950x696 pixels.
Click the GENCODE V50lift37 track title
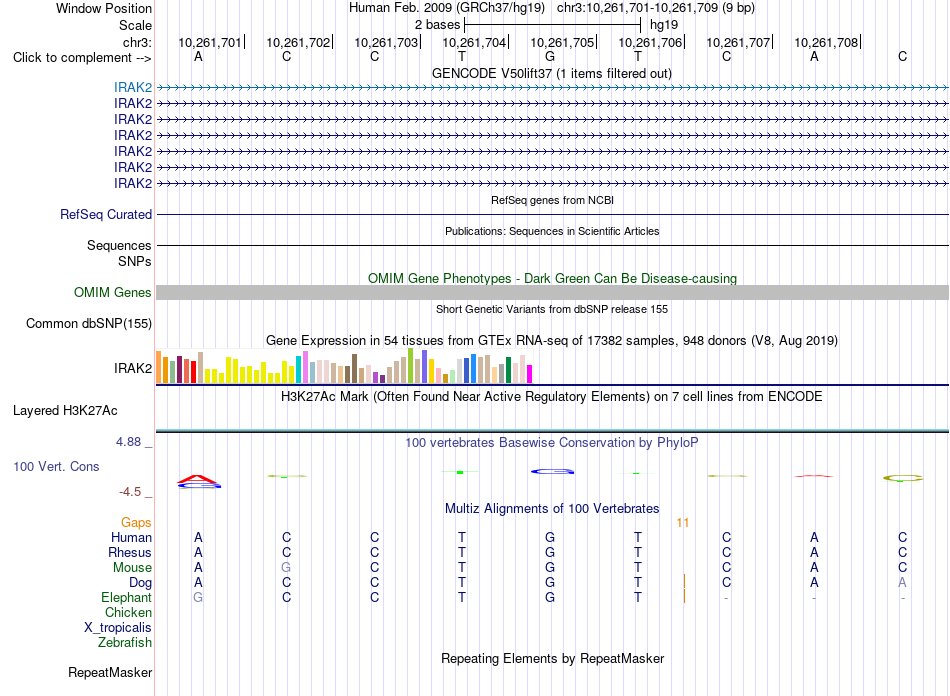pos(552,73)
